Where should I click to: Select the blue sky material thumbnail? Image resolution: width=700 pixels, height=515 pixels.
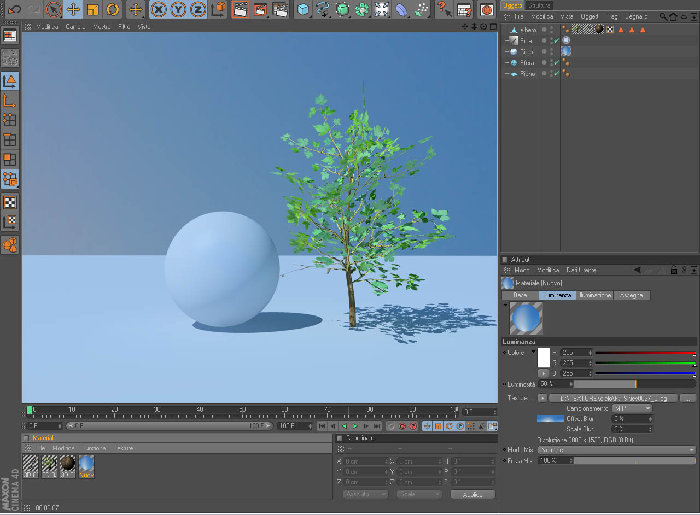pos(87,466)
